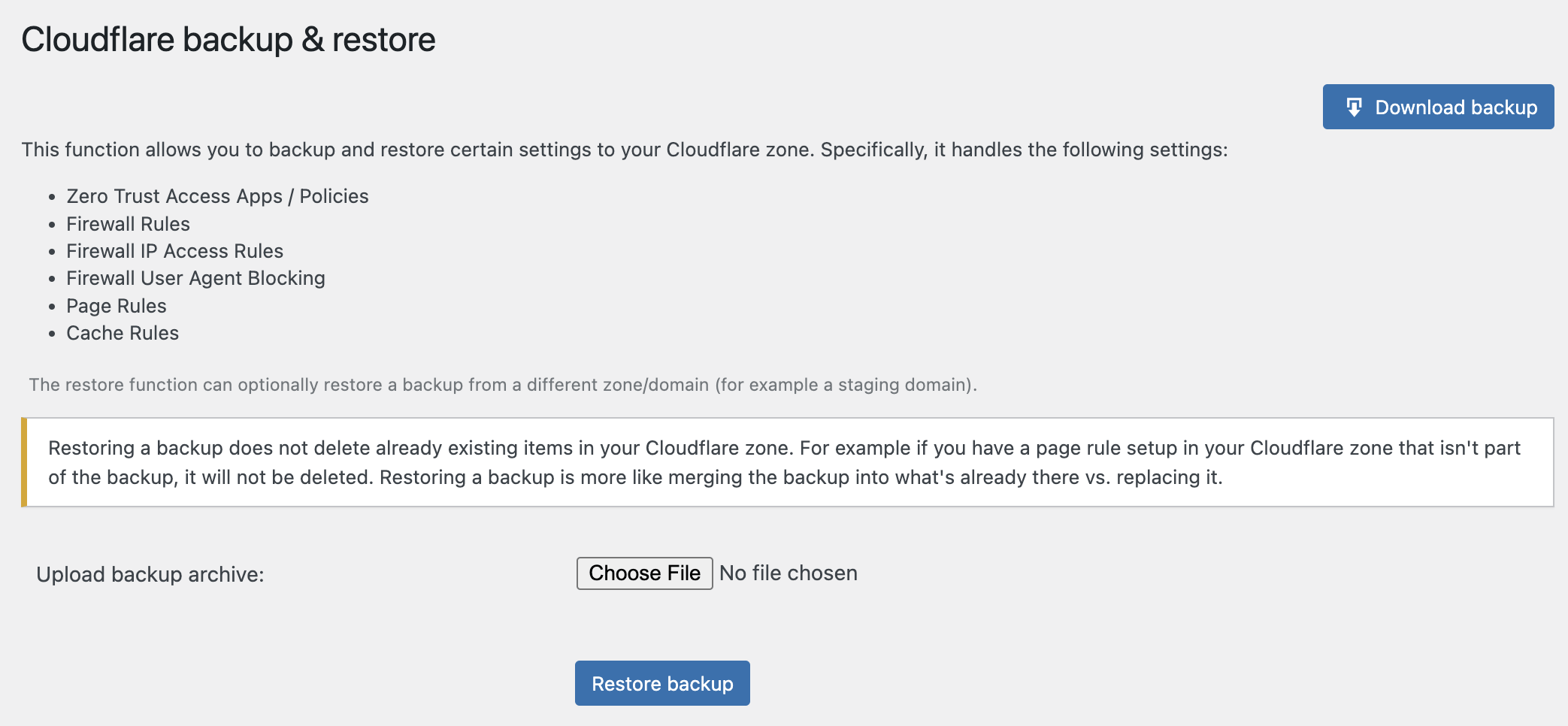The width and height of the screenshot is (1568, 726).
Task: Click the yellow-bordered warning notice box
Action: point(787,462)
